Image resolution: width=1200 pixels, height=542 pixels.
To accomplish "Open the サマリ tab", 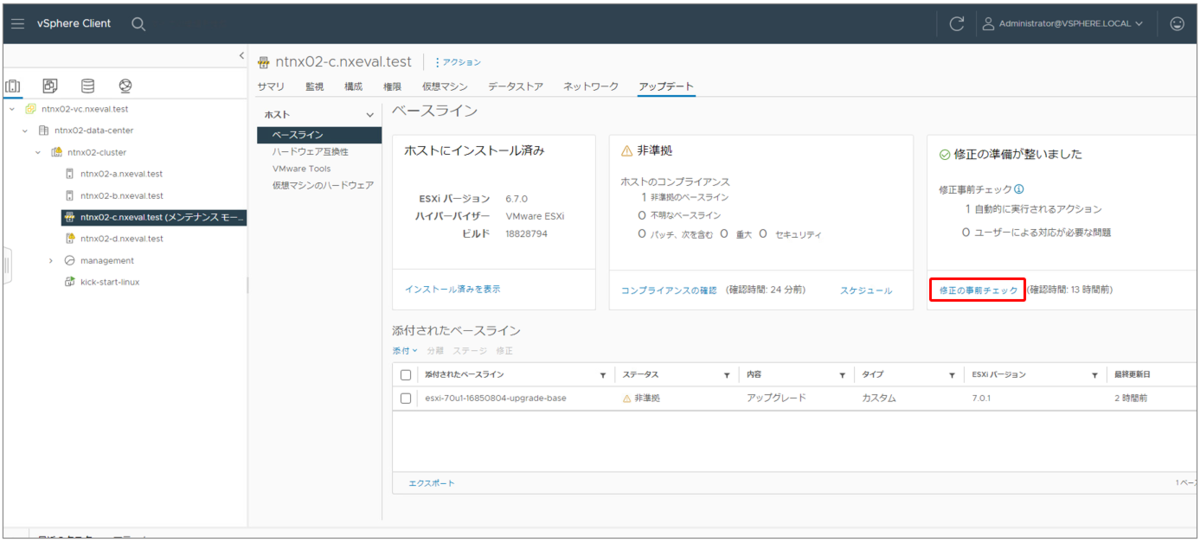I will [271, 87].
